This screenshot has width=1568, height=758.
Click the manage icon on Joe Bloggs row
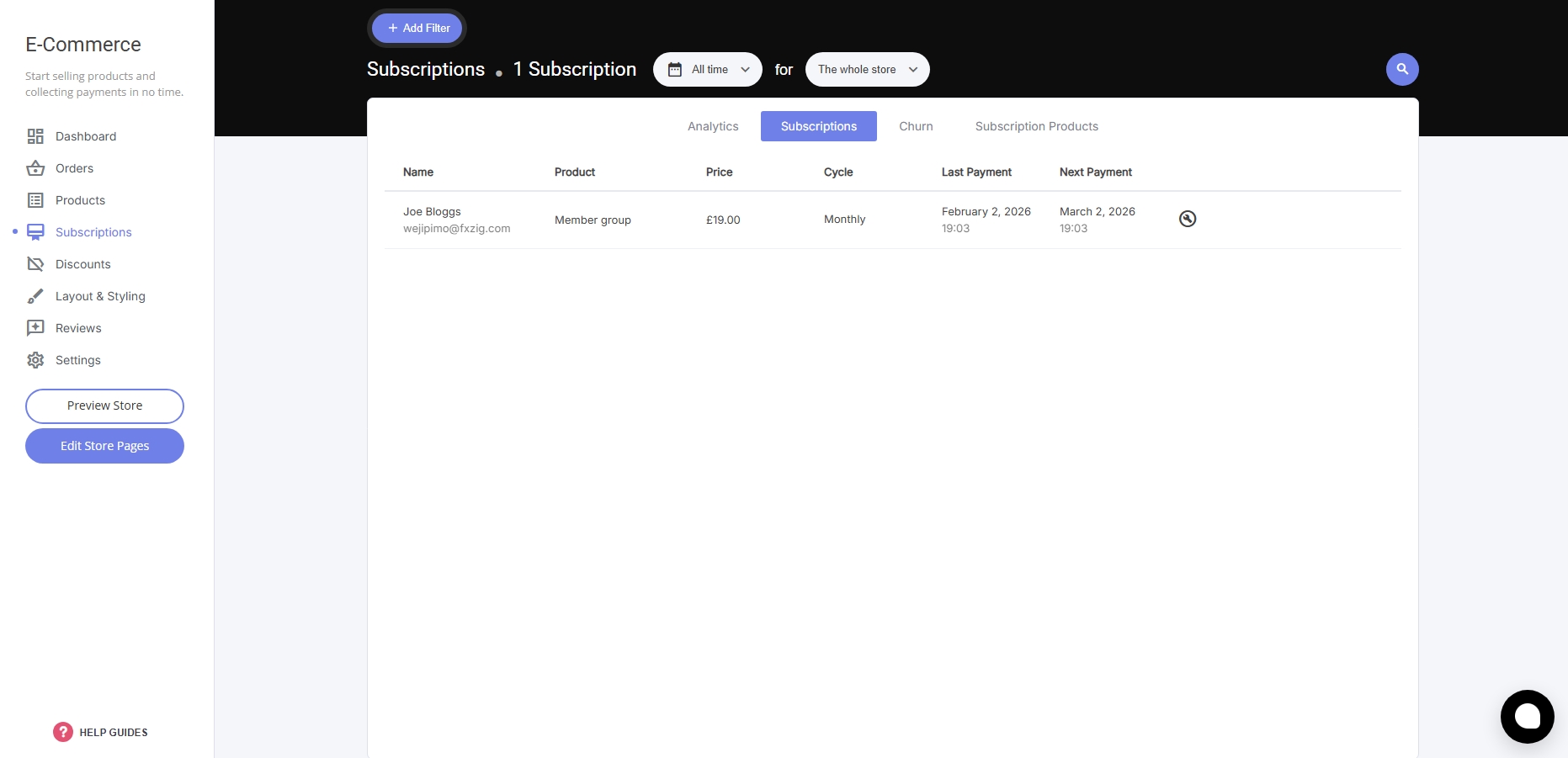(1188, 219)
